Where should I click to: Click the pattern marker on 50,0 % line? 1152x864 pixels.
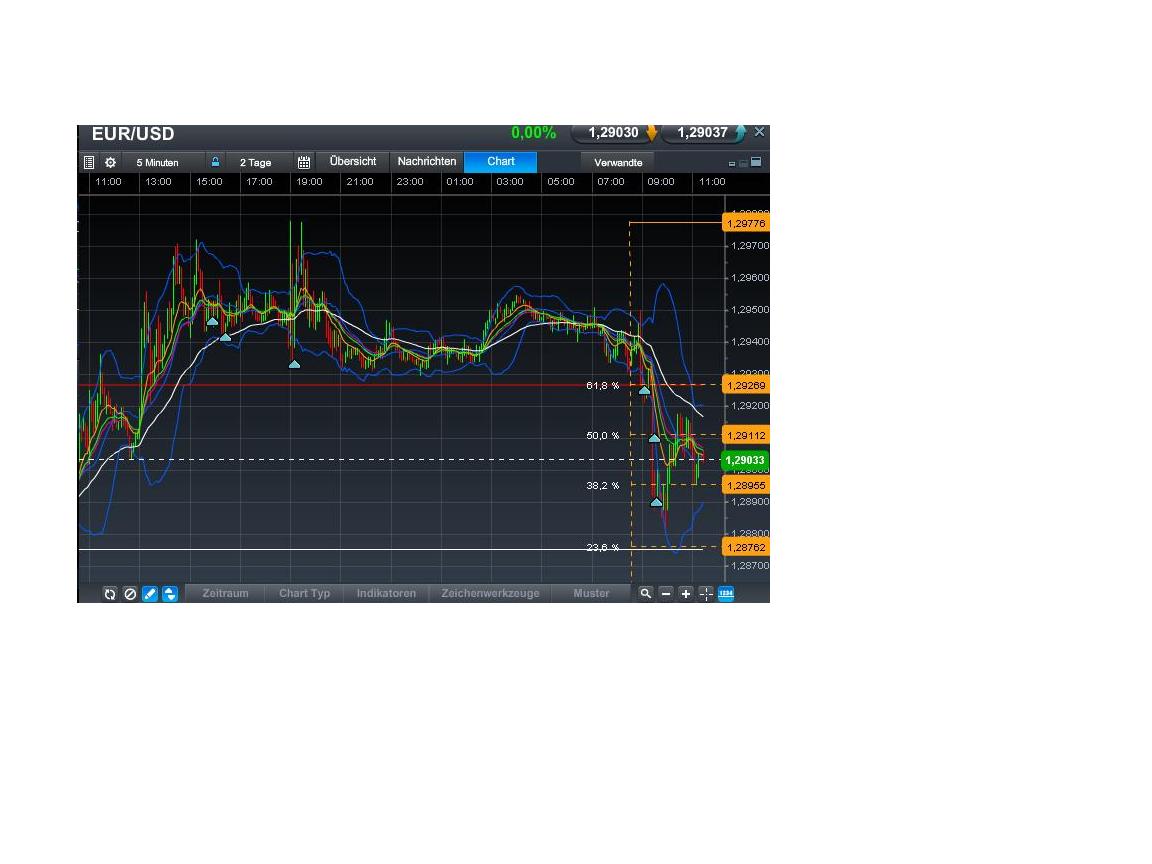pyautogui.click(x=654, y=438)
